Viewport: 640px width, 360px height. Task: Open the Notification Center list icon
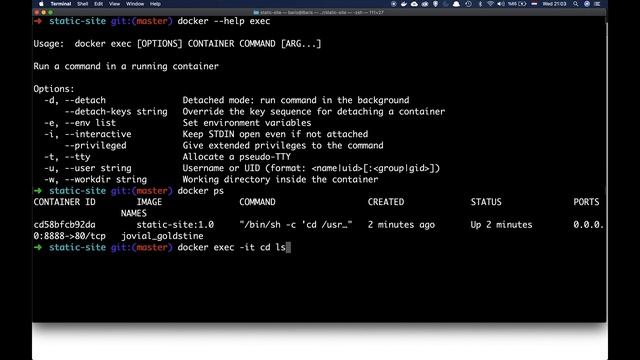click(x=597, y=4)
